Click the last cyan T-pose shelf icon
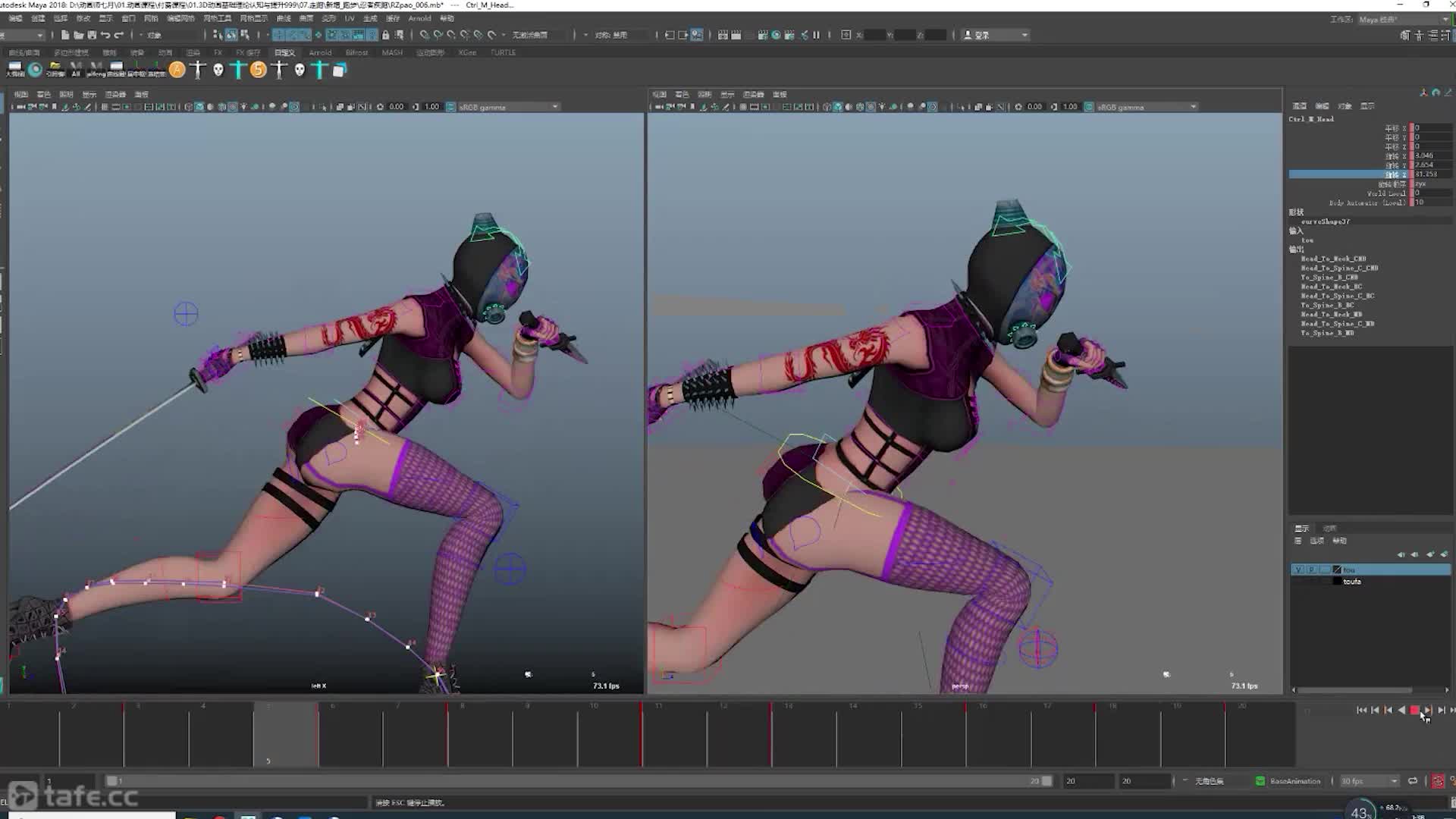This screenshot has width=1456, height=819. coord(319,70)
